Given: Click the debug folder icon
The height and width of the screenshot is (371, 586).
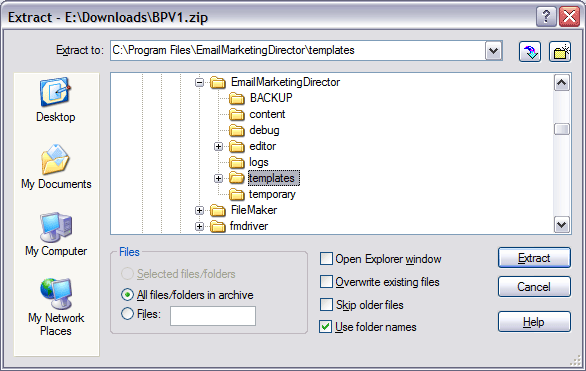Looking at the screenshot, I should (237, 130).
